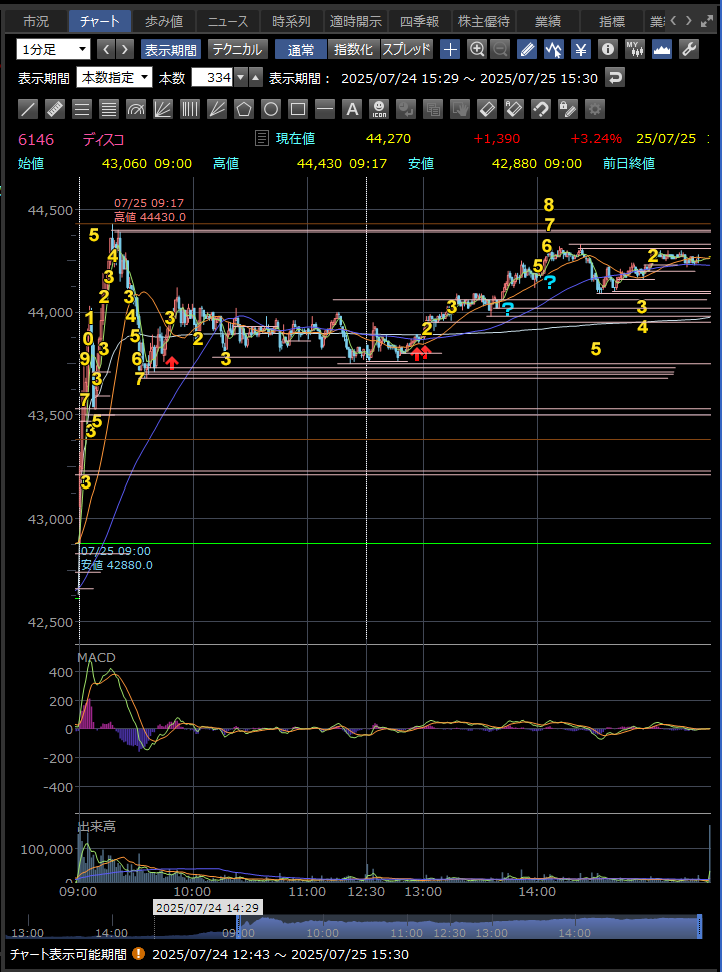Click the eraser tool in drawing toolbar
The height and width of the screenshot is (972, 722).
click(x=487, y=110)
